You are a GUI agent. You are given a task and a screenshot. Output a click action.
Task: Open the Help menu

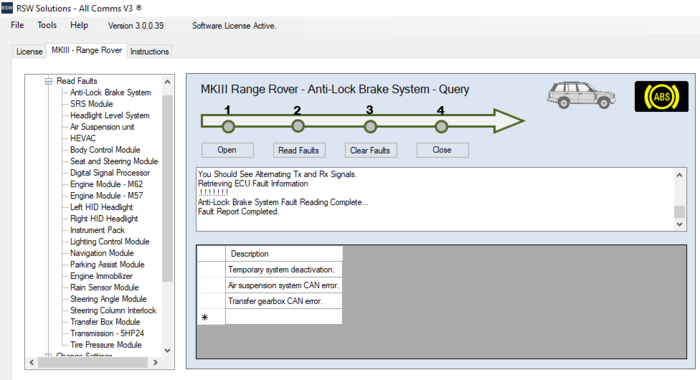click(x=79, y=25)
